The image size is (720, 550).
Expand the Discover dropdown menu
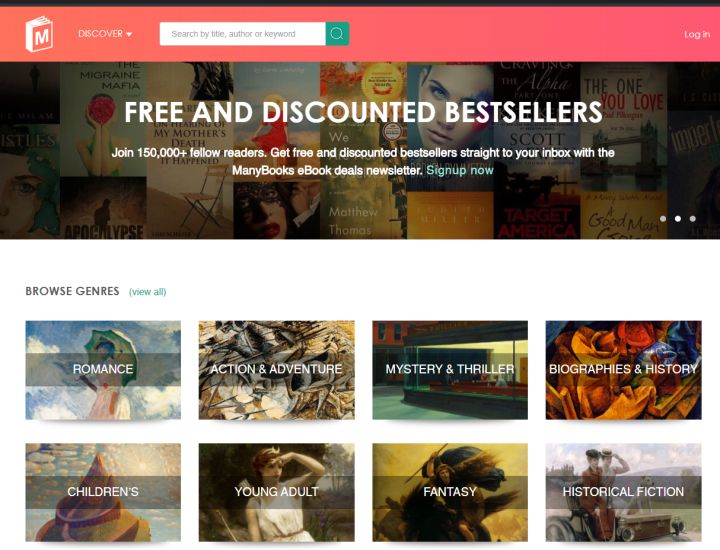click(x=105, y=34)
